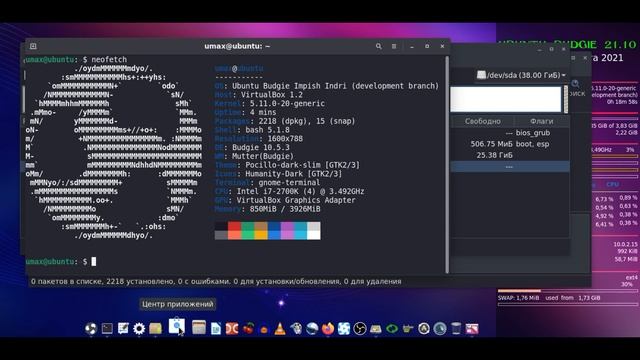
Task: Click the brown package box dock icon
Action: coord(156,328)
